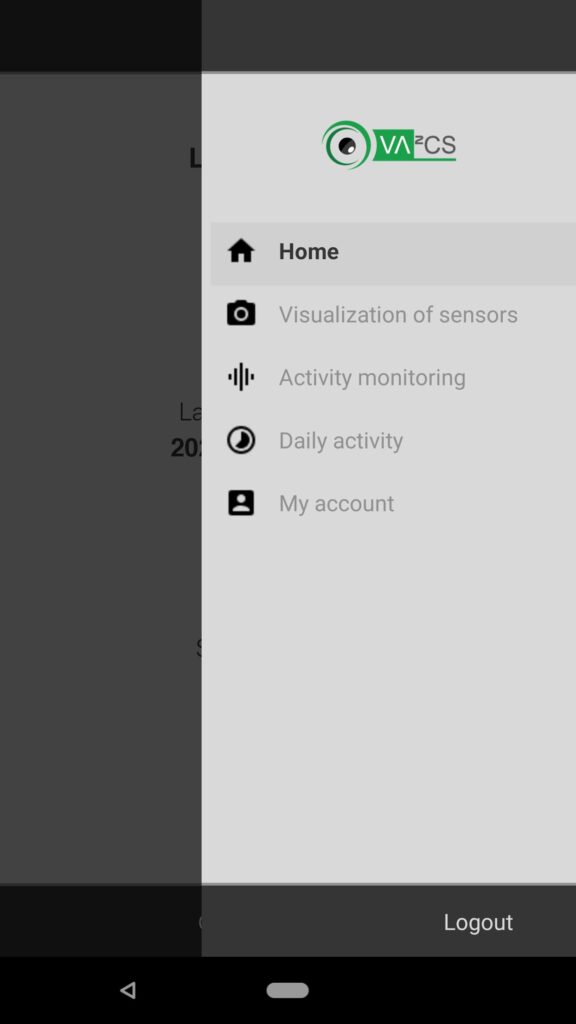Go to Daily activity
This screenshot has width=576, height=1024.
coord(393,441)
